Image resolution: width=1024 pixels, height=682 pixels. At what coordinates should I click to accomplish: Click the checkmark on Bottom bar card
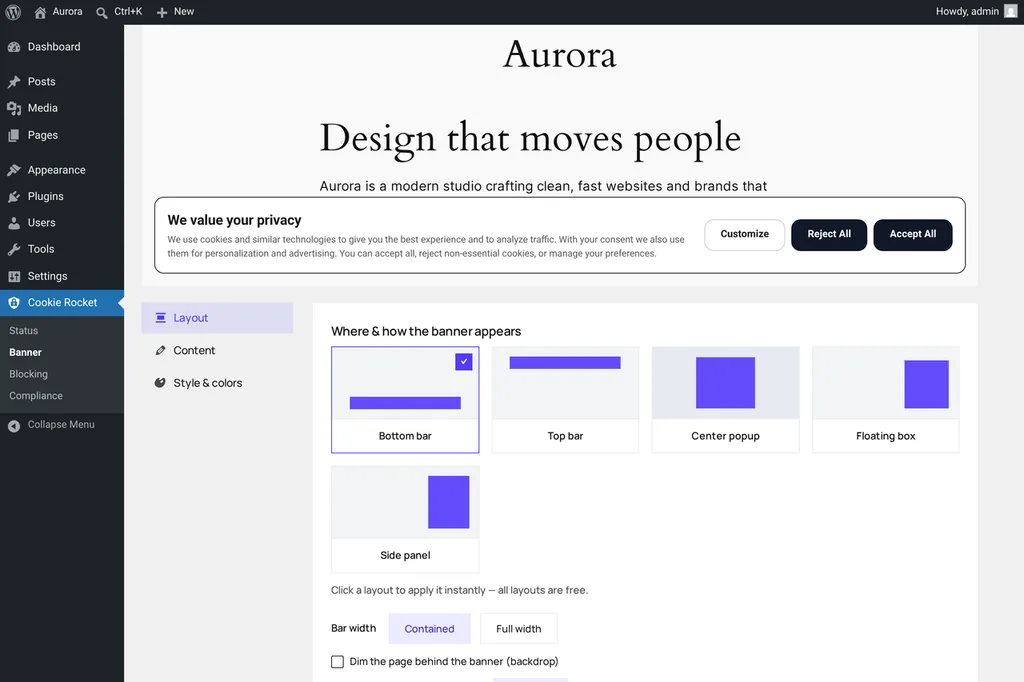pyautogui.click(x=464, y=361)
